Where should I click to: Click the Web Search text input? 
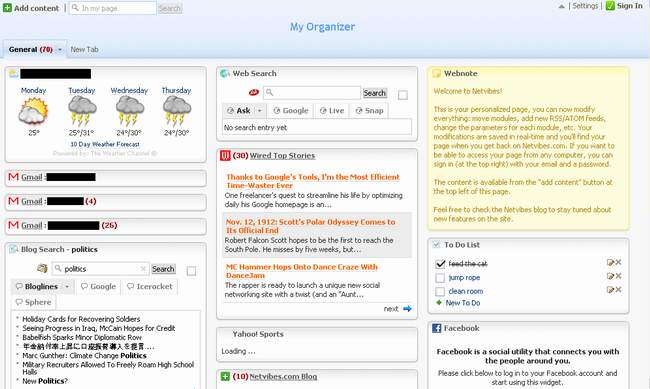(x=312, y=92)
